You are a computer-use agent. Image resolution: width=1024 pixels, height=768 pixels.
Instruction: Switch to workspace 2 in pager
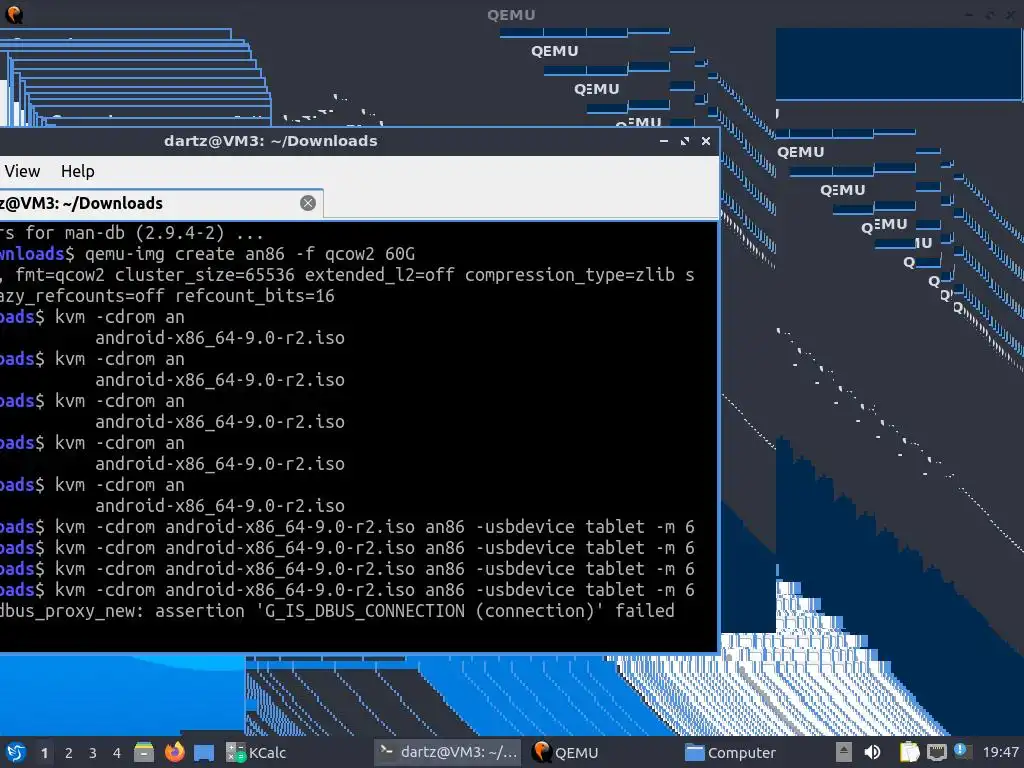[69, 753]
